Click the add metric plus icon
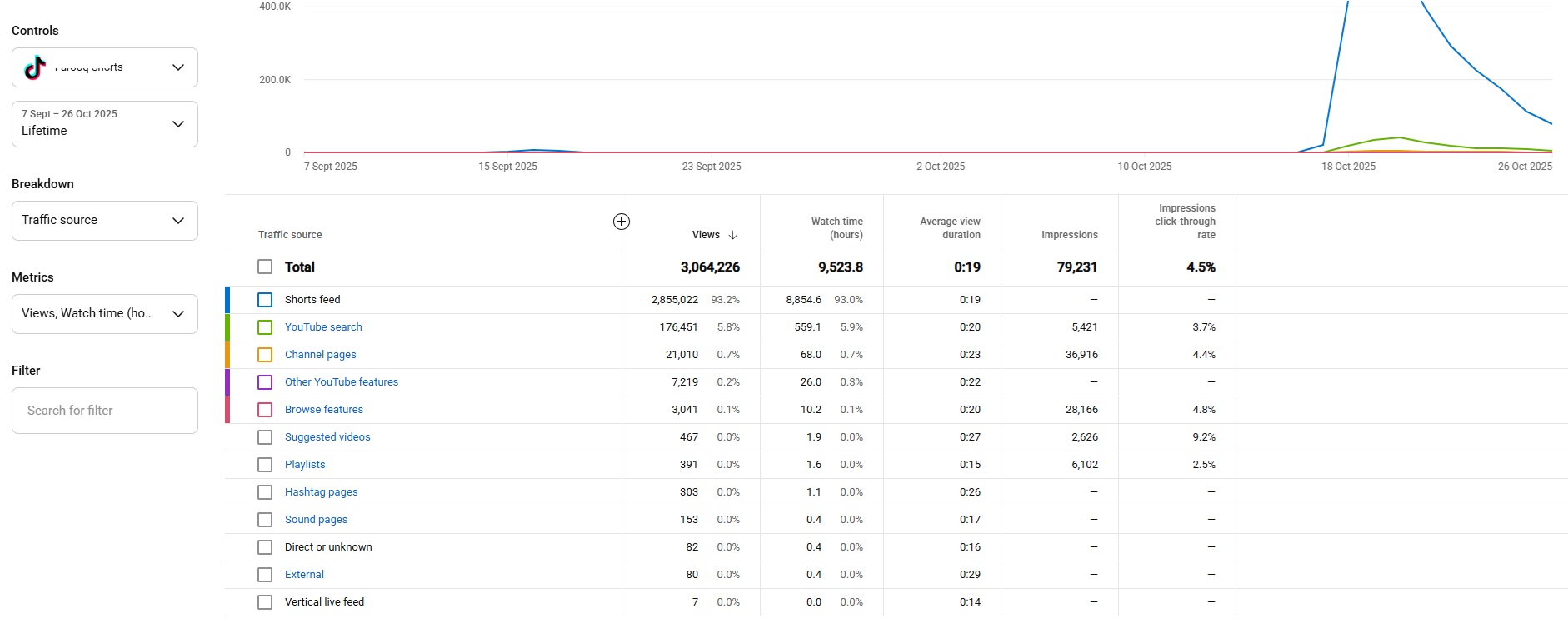Screen dimensions: 1568x643 tap(622, 222)
